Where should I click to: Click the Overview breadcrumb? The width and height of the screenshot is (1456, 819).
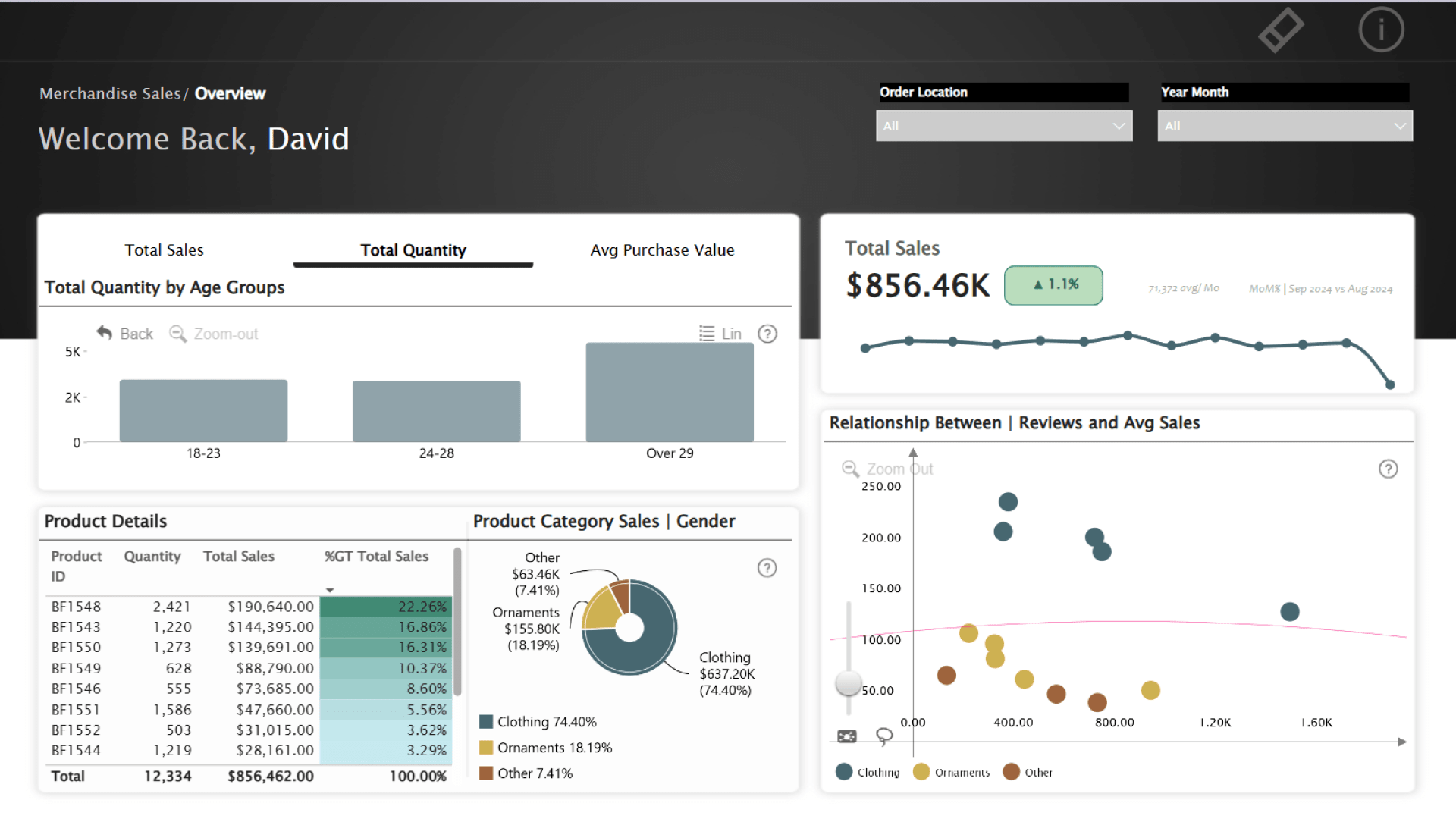(x=230, y=93)
